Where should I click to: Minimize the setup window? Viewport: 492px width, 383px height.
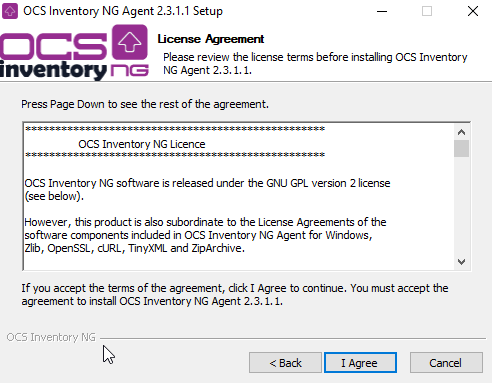(x=382, y=11)
